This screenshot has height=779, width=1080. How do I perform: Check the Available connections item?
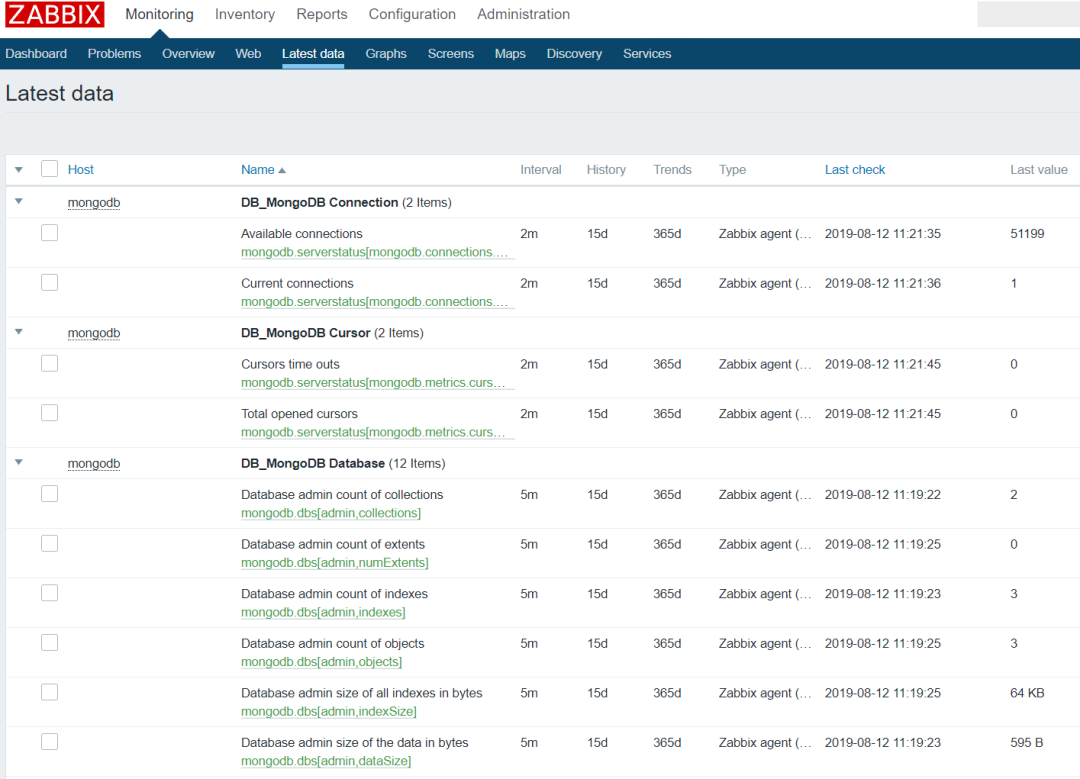pyautogui.click(x=50, y=233)
